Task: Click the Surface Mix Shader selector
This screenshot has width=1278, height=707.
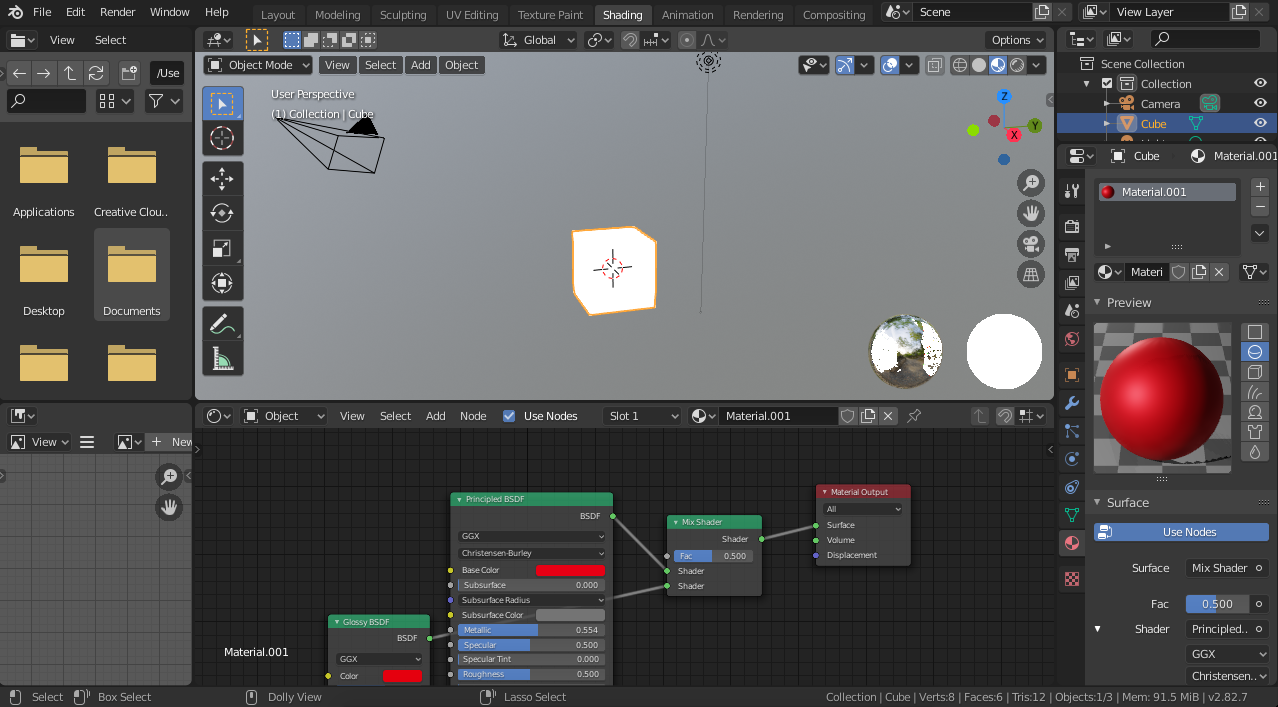Action: 1228,568
